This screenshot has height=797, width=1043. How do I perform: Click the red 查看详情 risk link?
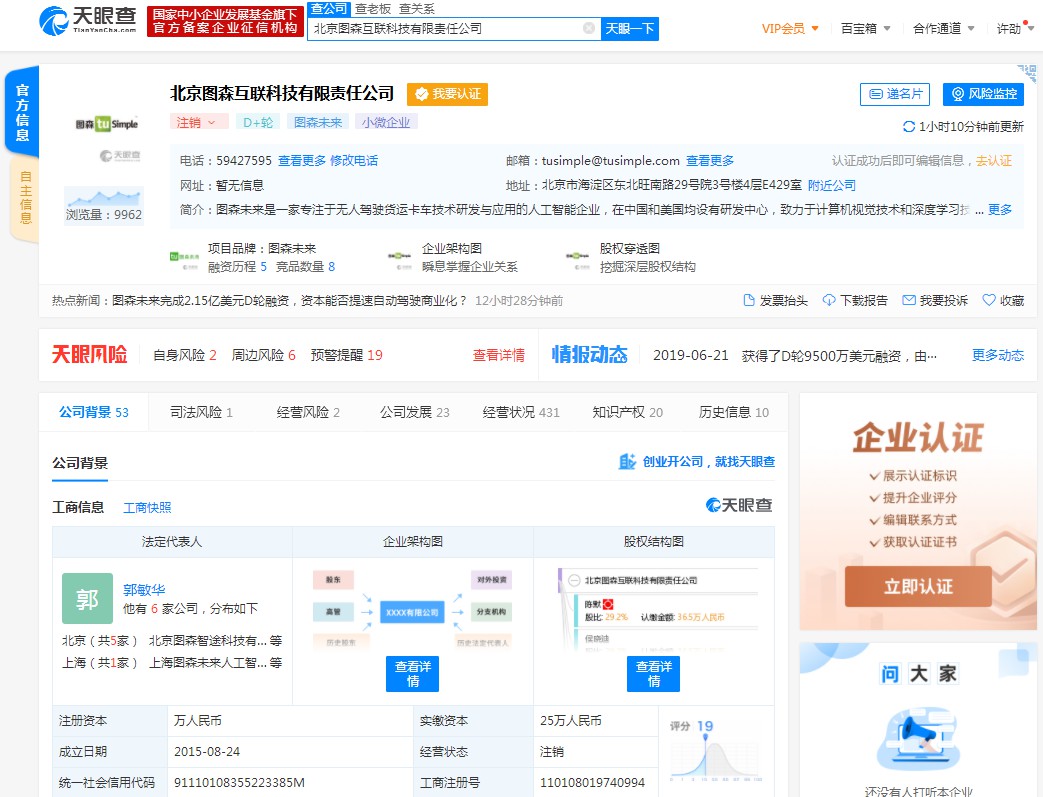pos(498,355)
